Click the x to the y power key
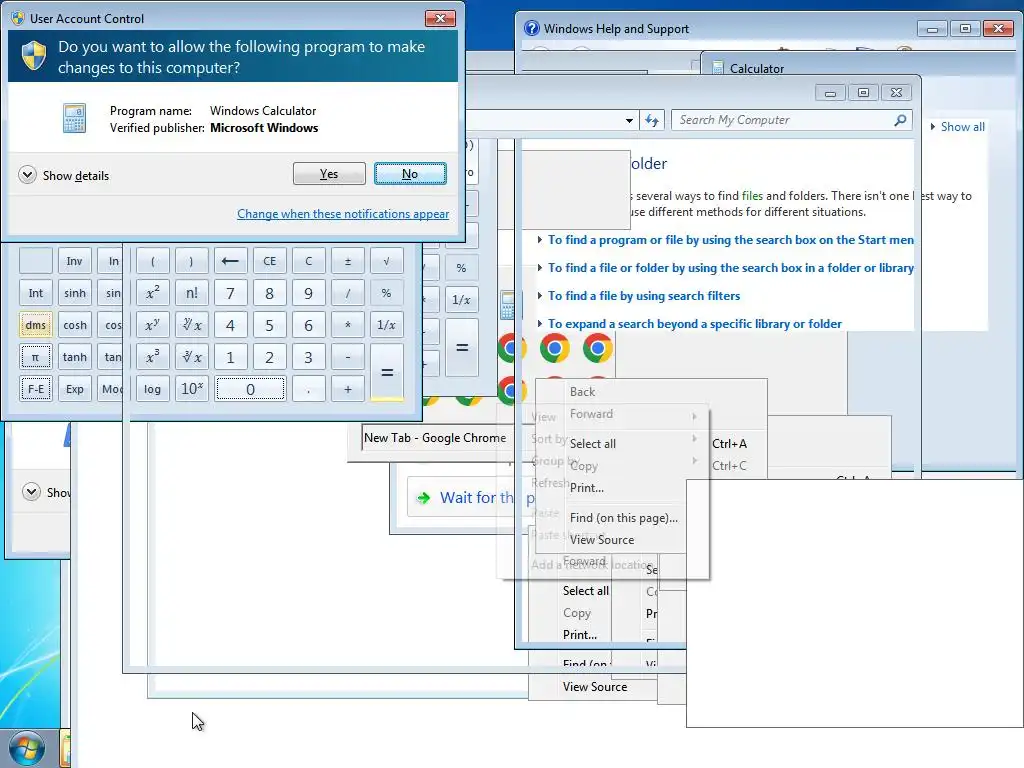 pos(152,325)
